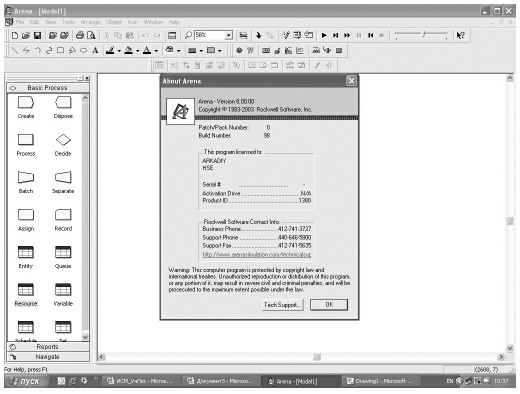
Task: Click the zoom magnifier icon
Action: [188, 35]
